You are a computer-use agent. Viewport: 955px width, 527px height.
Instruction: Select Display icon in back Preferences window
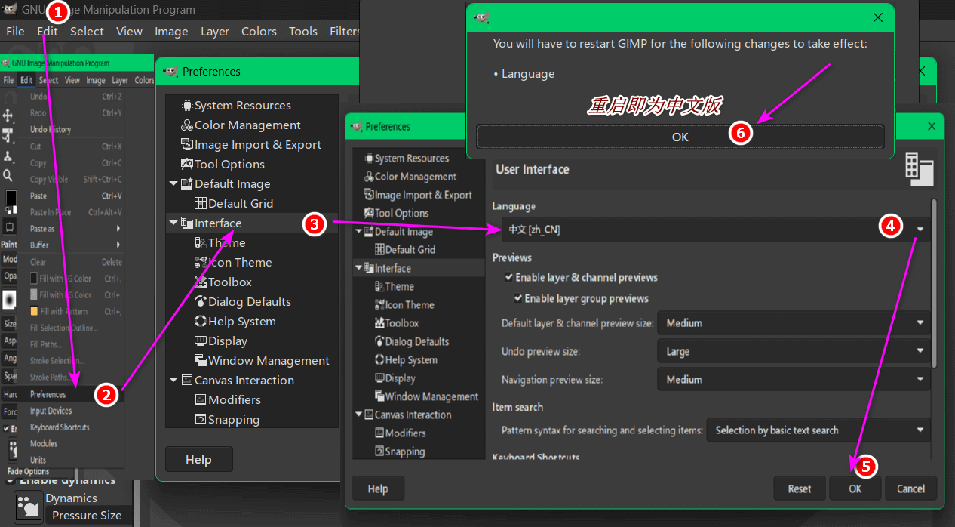point(200,341)
